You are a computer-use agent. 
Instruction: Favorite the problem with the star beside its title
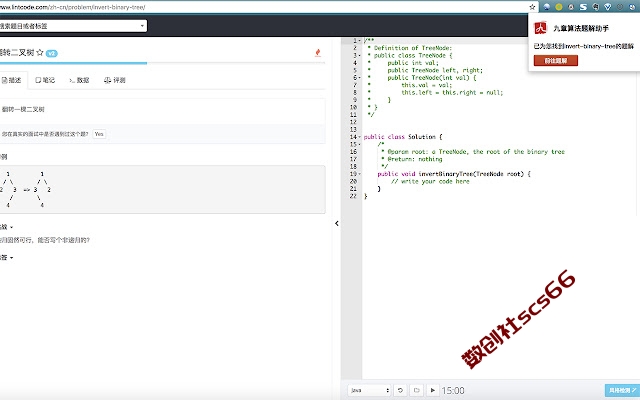point(40,52)
